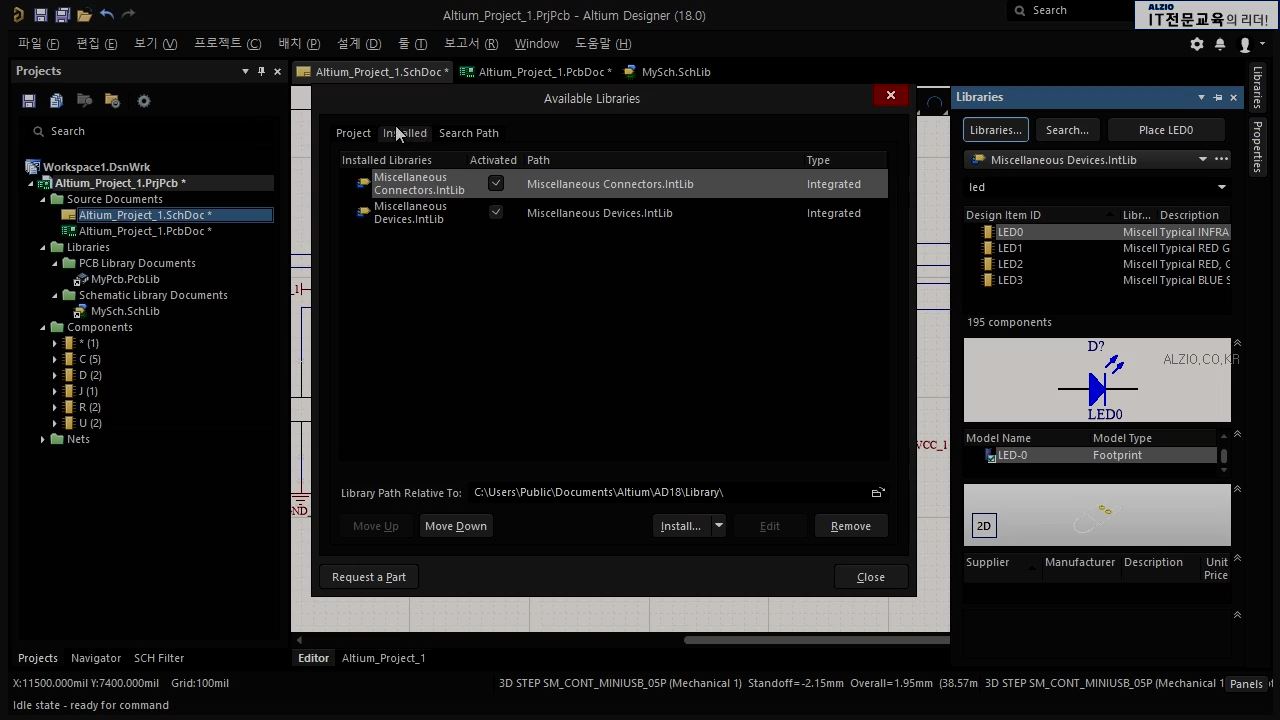Click the Install... button
This screenshot has height=720, width=1280.
click(x=681, y=526)
